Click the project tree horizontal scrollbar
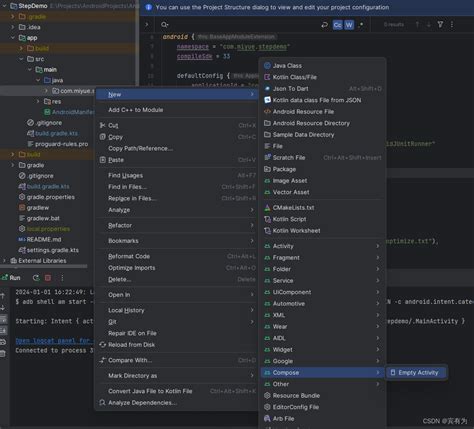The image size is (474, 429). pyautogui.click(x=44, y=266)
